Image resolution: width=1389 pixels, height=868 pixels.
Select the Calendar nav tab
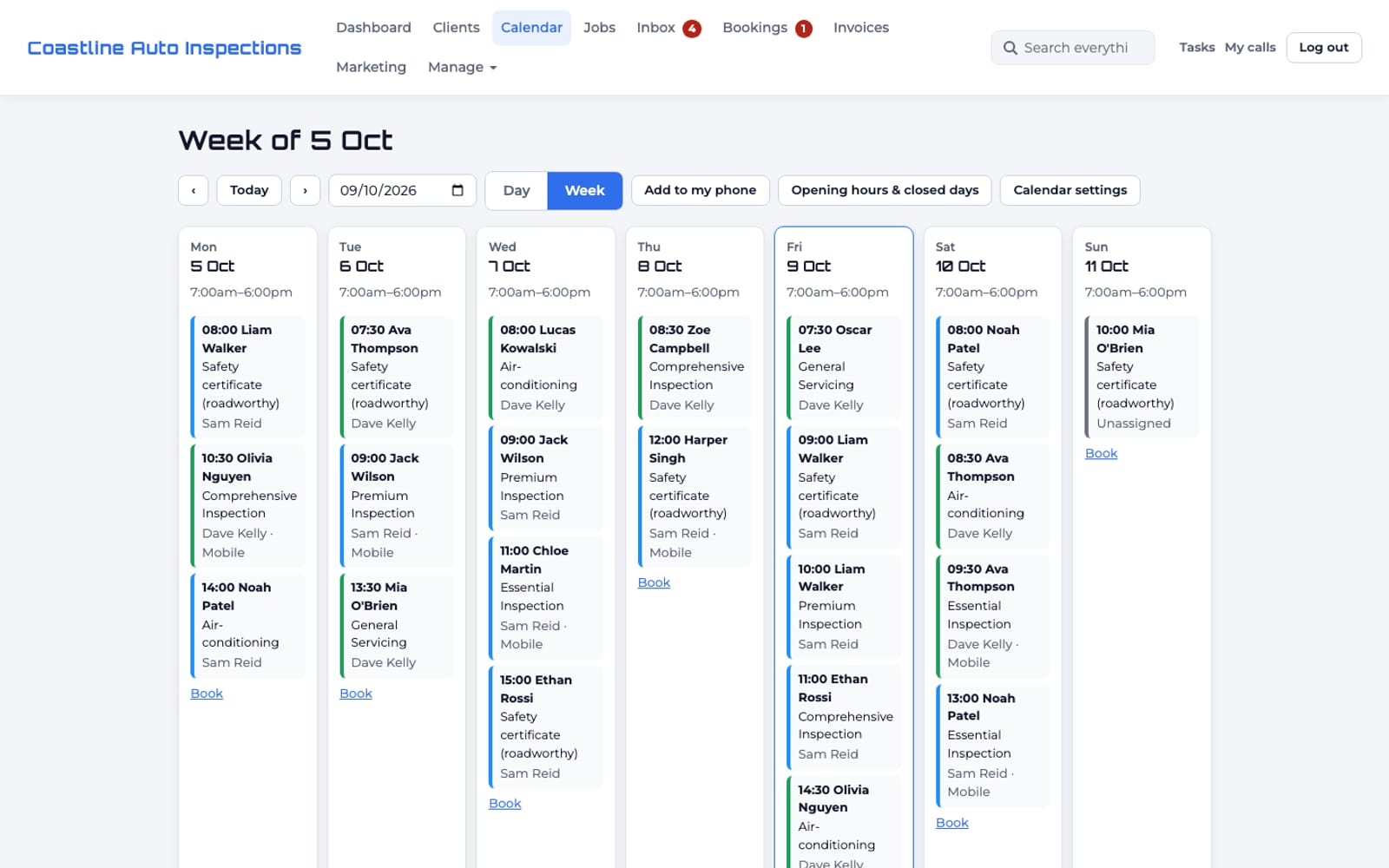tap(531, 28)
